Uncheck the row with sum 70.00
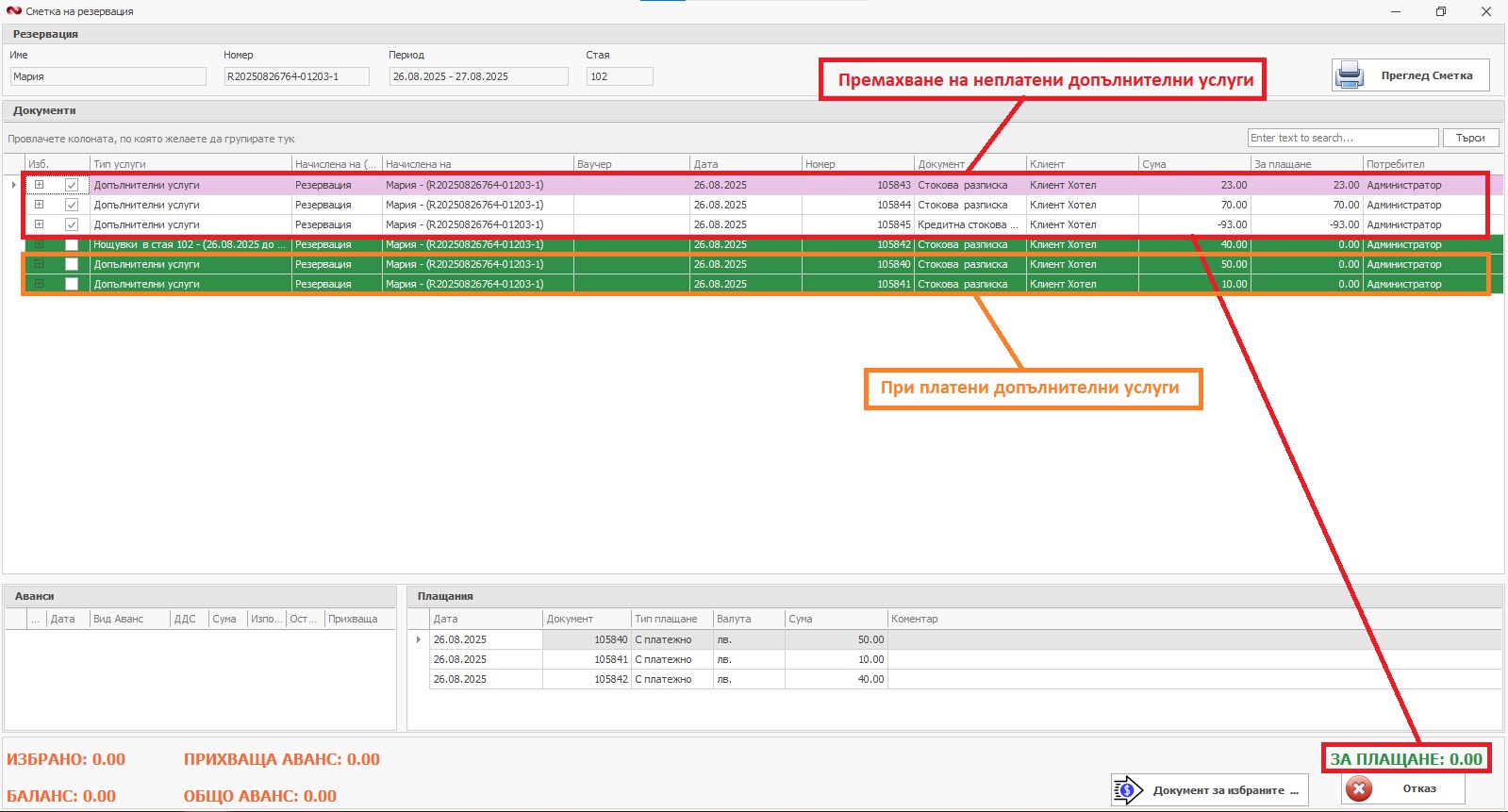The height and width of the screenshot is (812, 1508). 72,205
